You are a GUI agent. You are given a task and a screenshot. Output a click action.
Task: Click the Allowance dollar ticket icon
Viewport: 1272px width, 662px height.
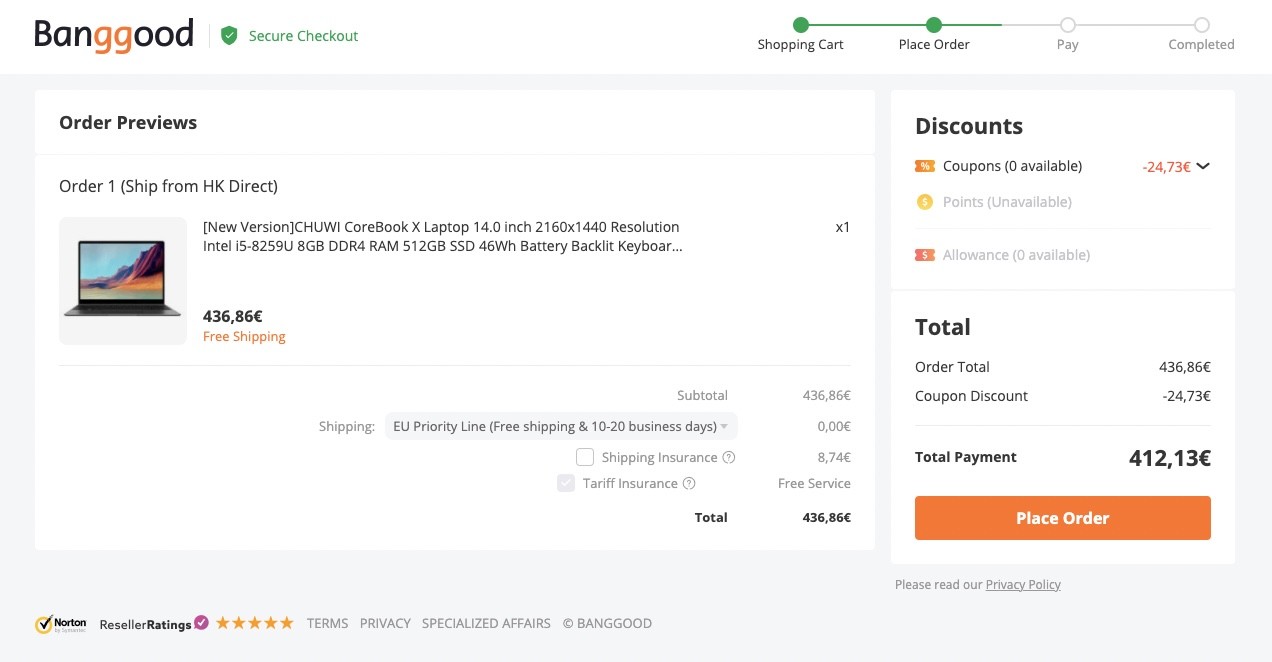(925, 255)
